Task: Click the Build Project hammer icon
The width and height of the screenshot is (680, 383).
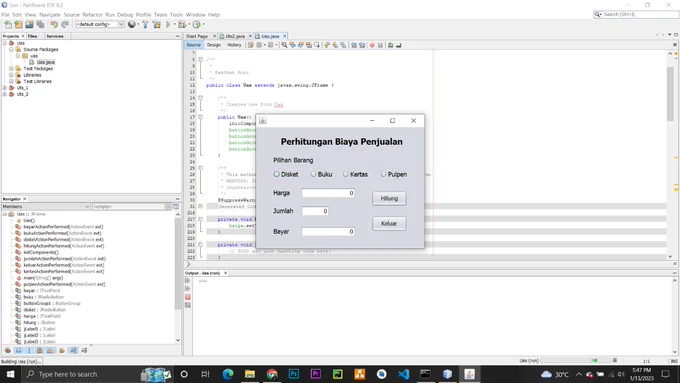Action: 145,24
